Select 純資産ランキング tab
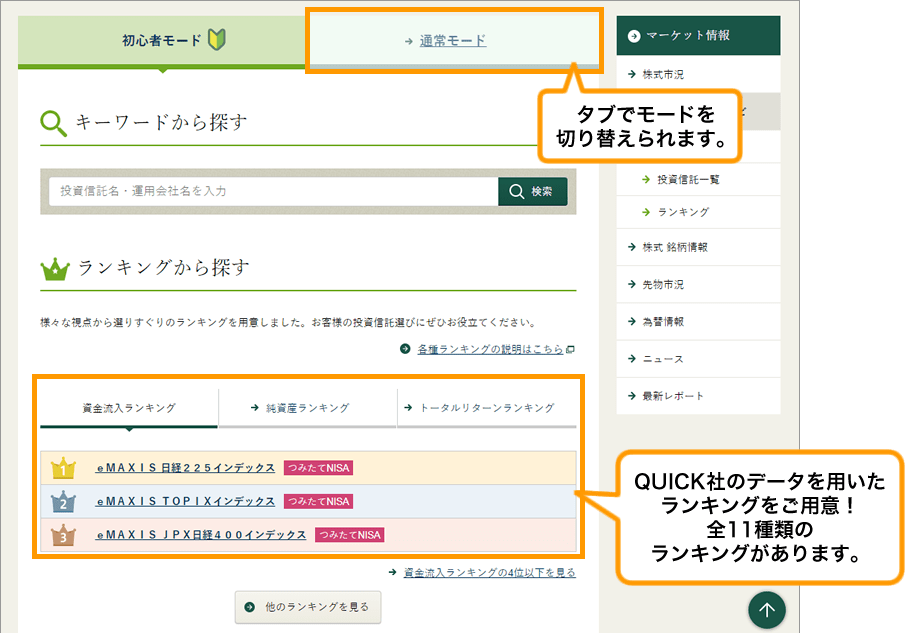 pos(308,408)
